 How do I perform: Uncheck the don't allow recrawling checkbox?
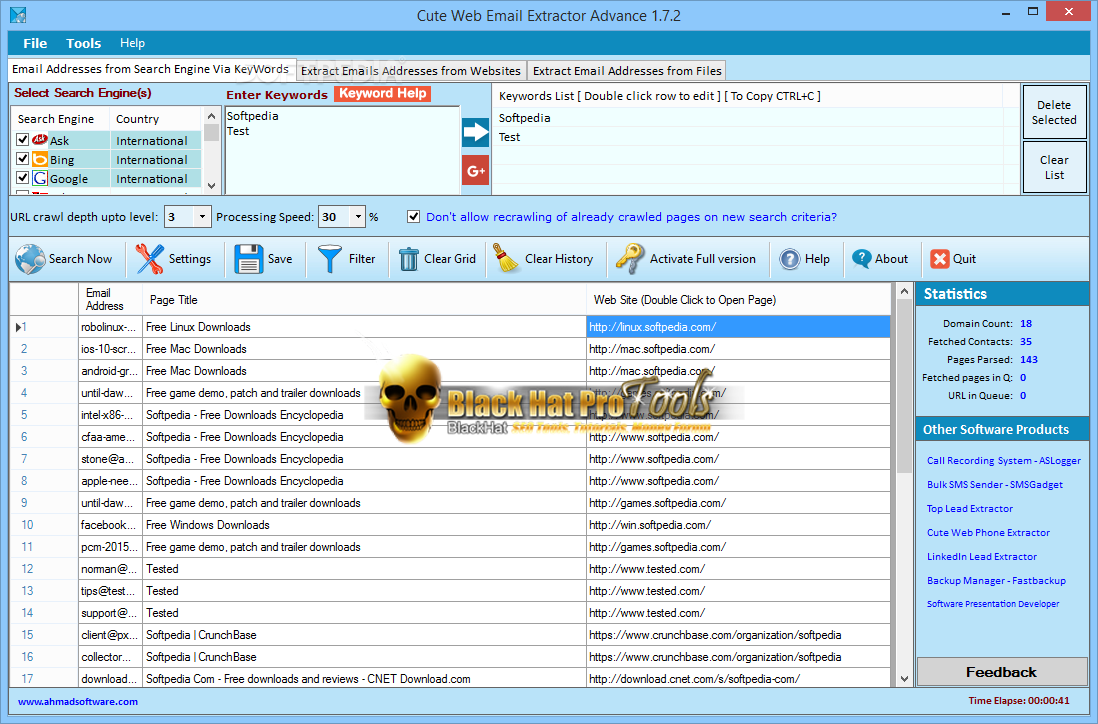(x=414, y=216)
